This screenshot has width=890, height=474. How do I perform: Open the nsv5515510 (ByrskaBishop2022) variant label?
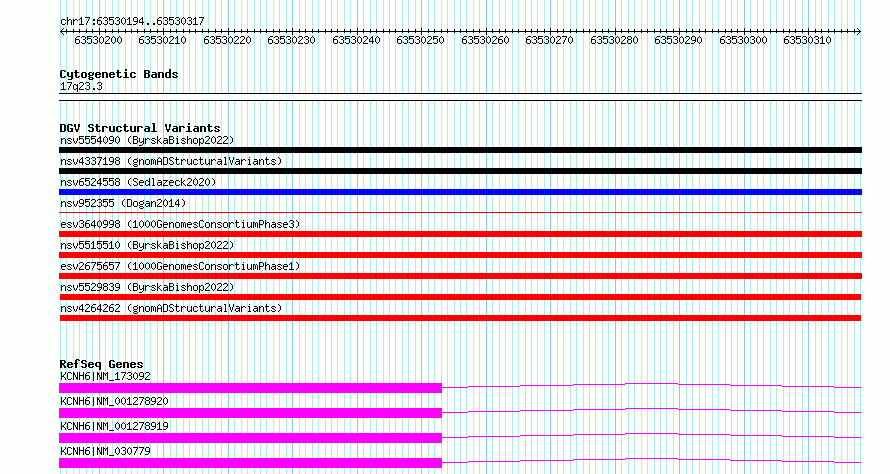147,245
